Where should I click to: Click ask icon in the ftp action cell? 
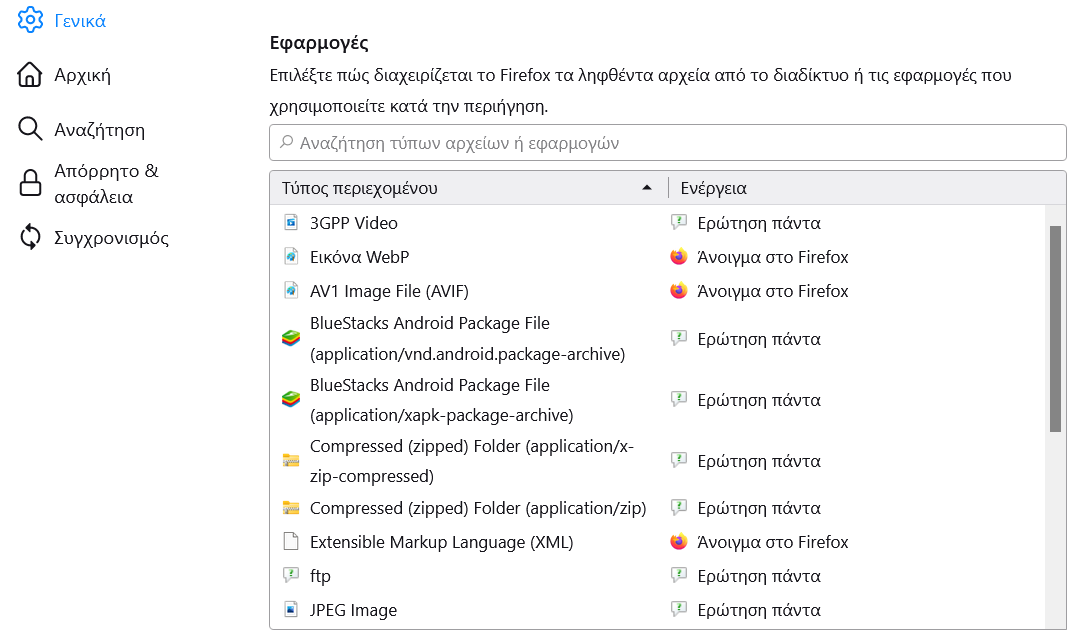coord(679,574)
